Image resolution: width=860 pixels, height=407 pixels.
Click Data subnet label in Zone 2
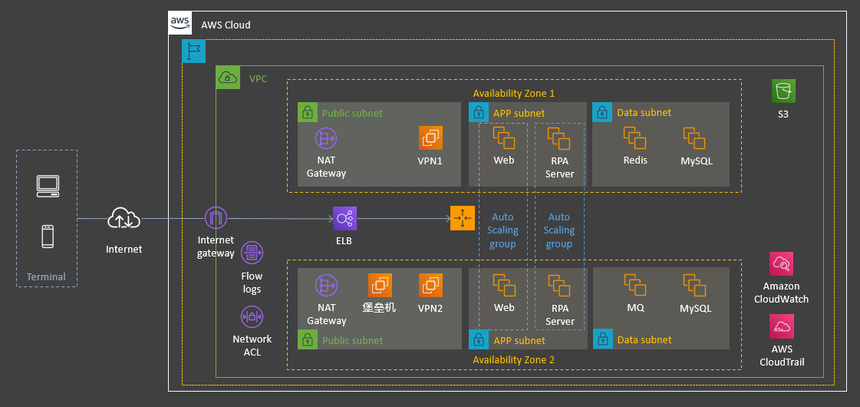pyautogui.click(x=644, y=340)
